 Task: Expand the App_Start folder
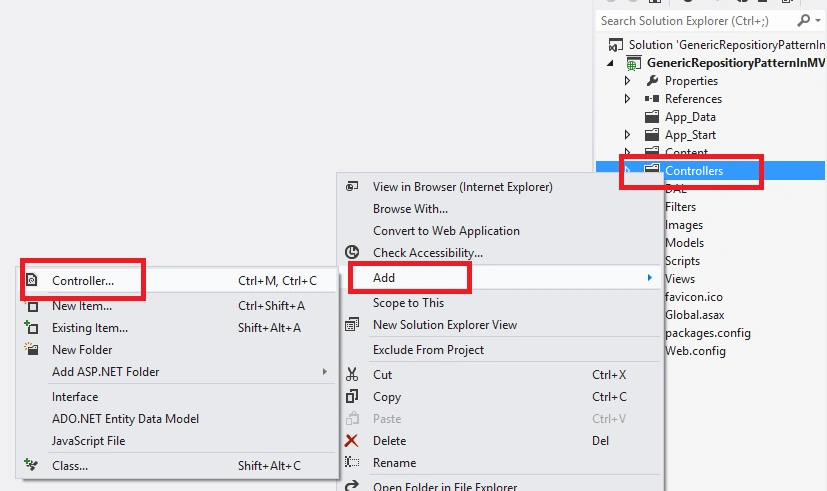pos(627,134)
